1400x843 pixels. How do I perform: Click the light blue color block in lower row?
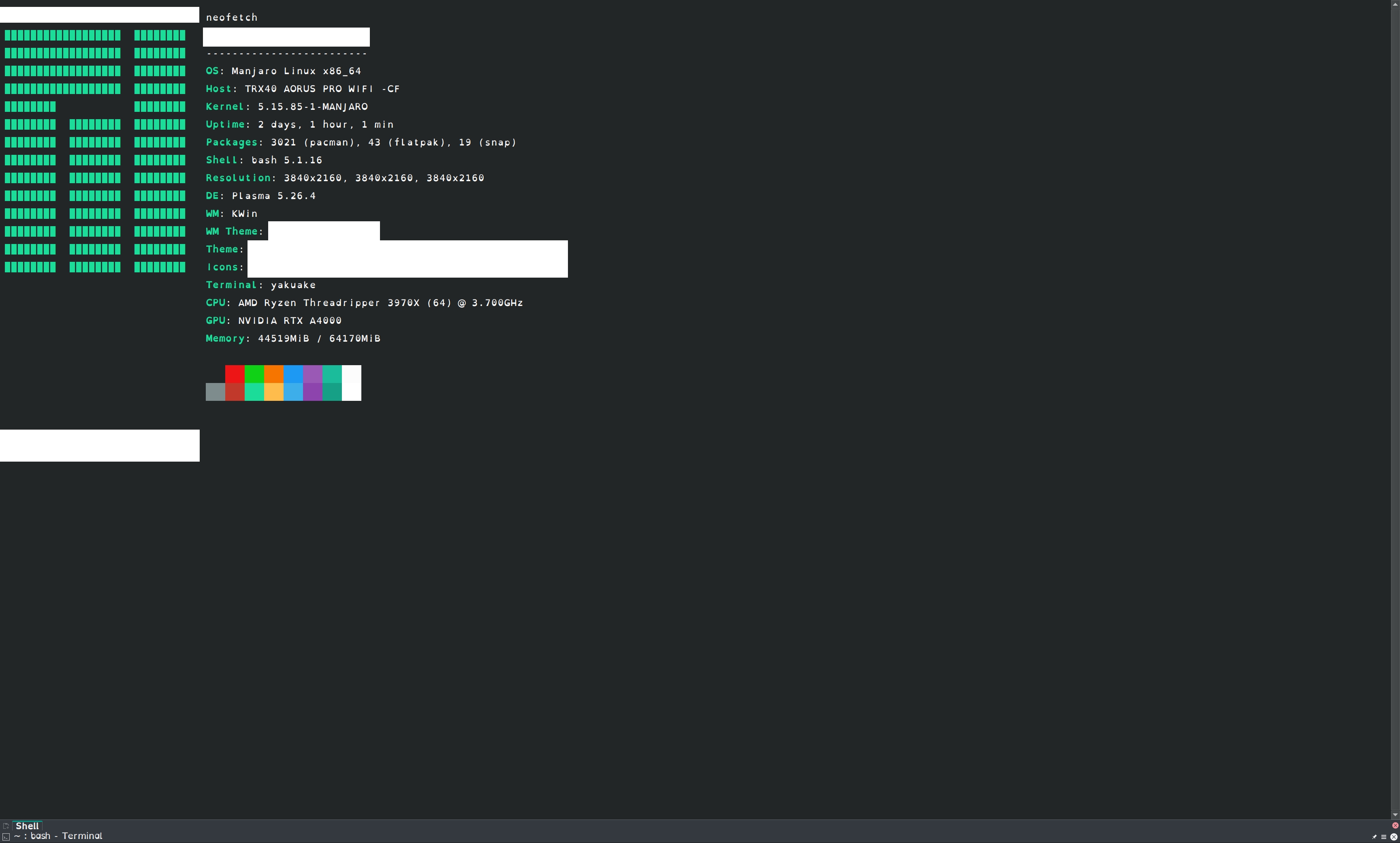[293, 392]
